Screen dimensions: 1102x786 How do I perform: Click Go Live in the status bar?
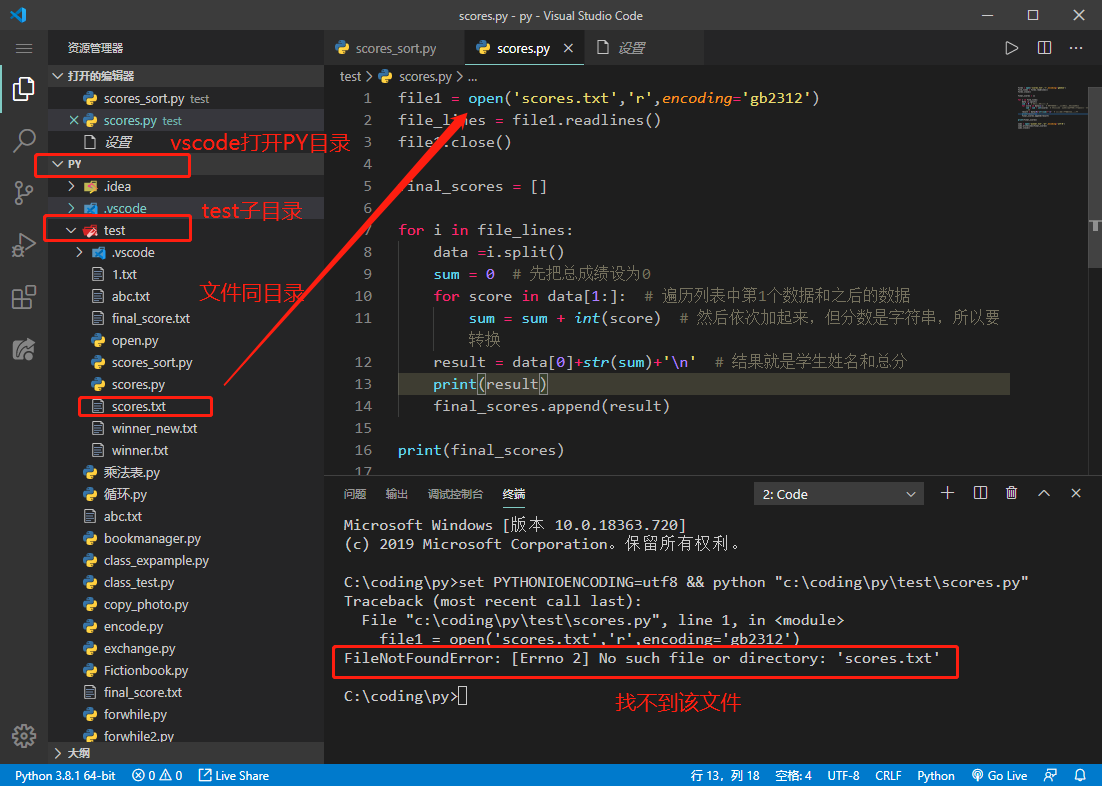(x=999, y=775)
